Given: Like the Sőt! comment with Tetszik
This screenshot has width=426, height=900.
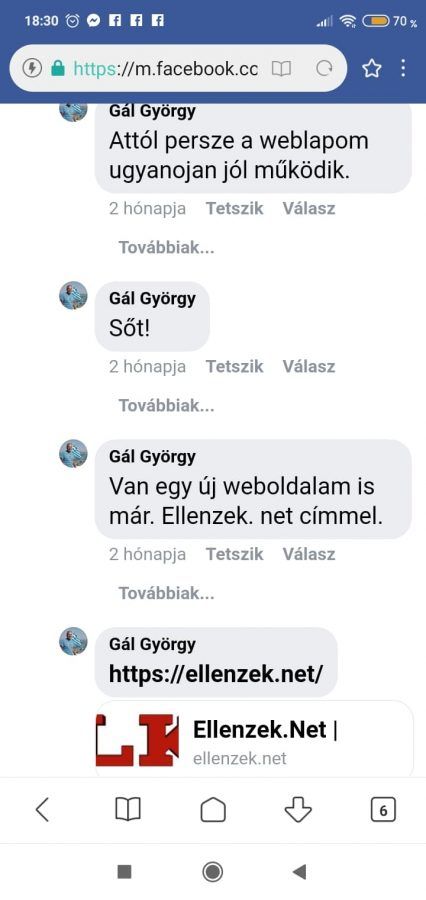Looking at the screenshot, I should pyautogui.click(x=234, y=366).
